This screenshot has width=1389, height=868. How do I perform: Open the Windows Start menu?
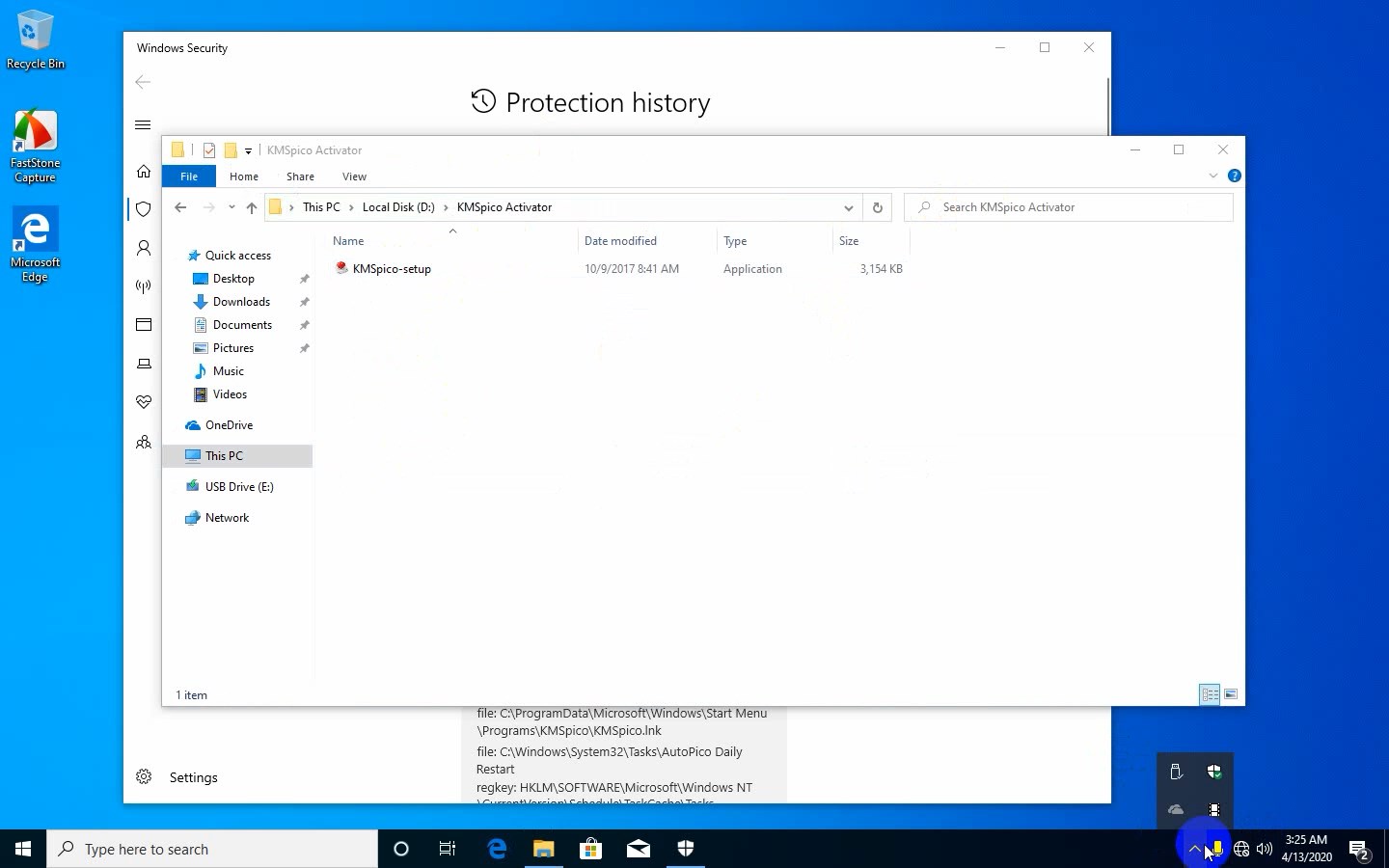coord(23,849)
